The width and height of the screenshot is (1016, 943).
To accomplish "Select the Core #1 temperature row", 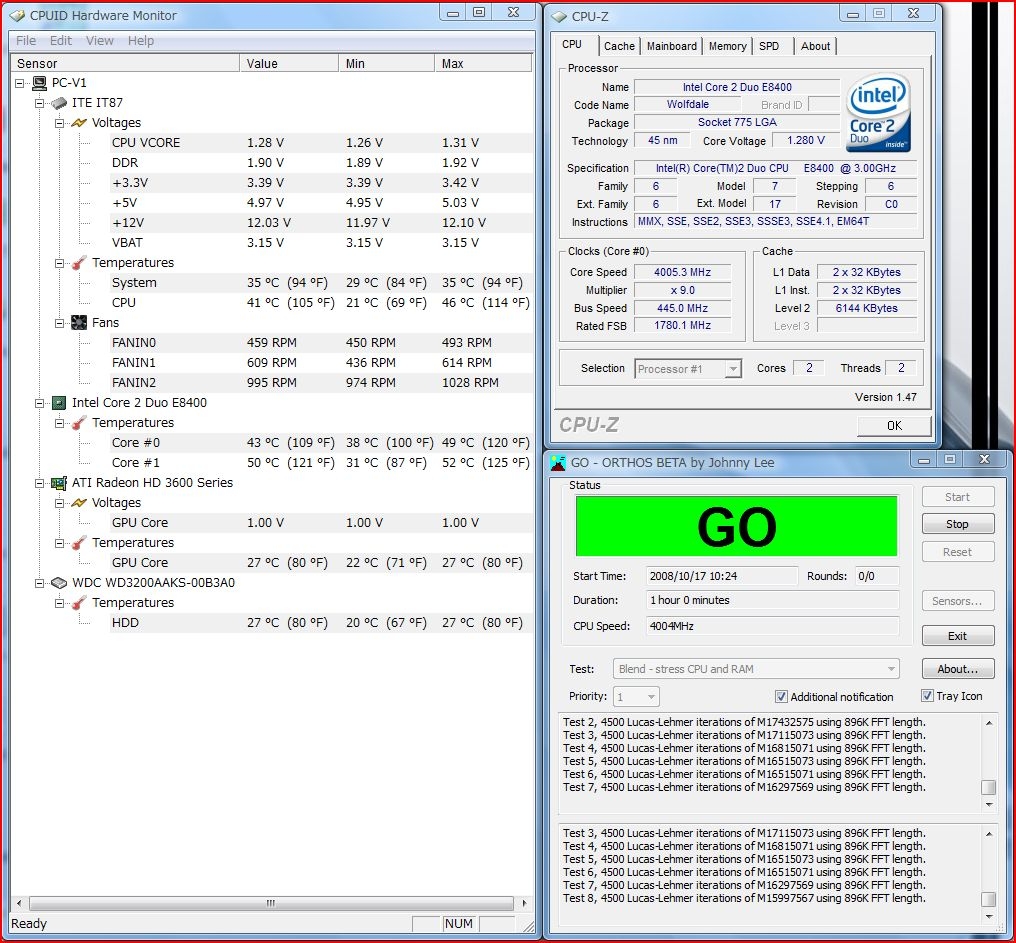I will click(x=321, y=463).
